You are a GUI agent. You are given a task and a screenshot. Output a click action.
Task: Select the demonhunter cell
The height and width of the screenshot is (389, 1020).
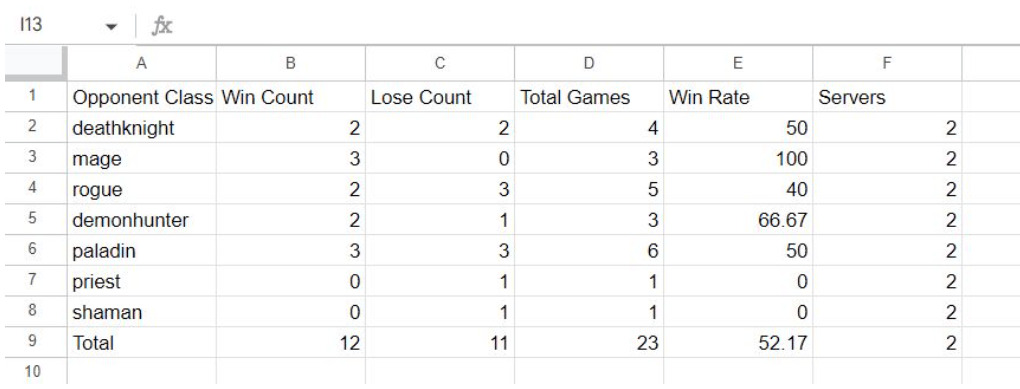pos(141,220)
